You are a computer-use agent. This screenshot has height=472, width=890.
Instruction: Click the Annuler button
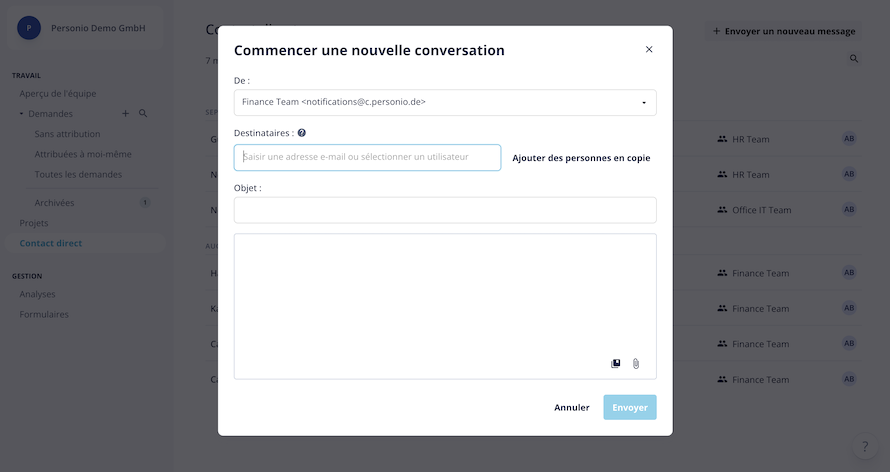572,407
